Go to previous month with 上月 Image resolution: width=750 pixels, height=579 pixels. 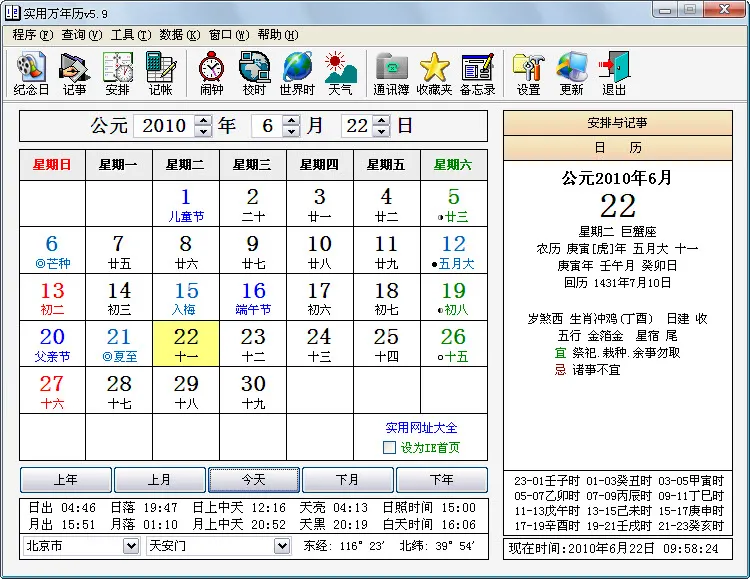(160, 479)
